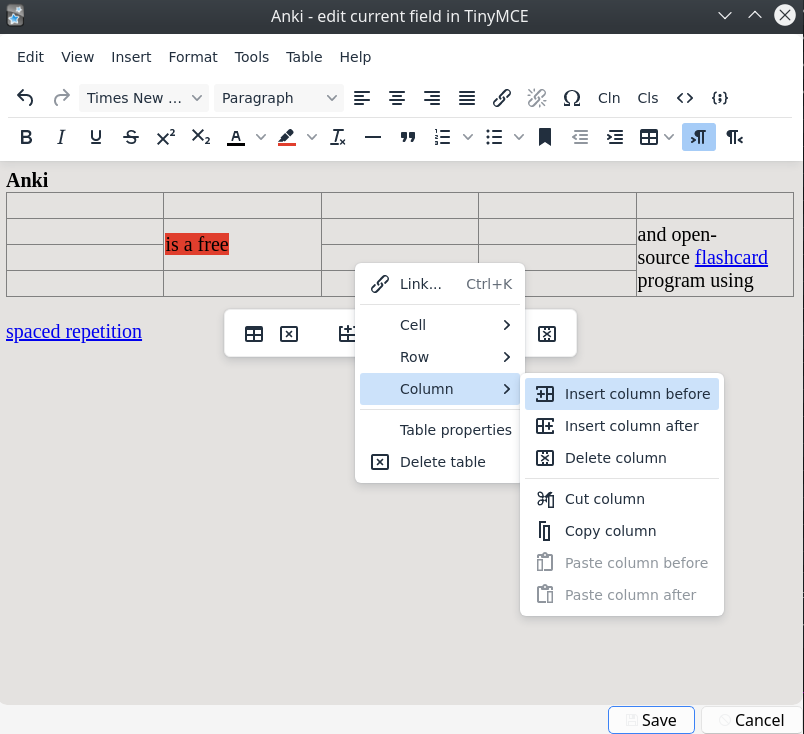Select Insert column after

tap(621, 426)
